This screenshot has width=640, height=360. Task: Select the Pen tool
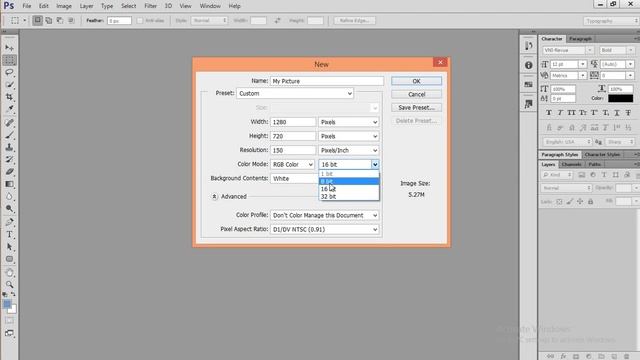[9, 222]
